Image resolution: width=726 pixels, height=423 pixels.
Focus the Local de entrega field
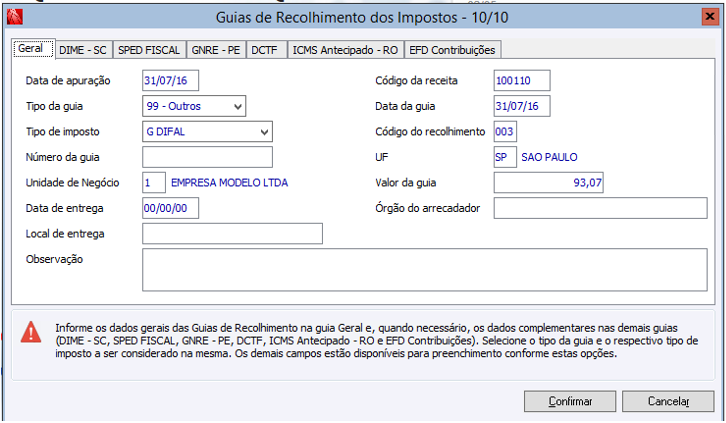coord(232,234)
